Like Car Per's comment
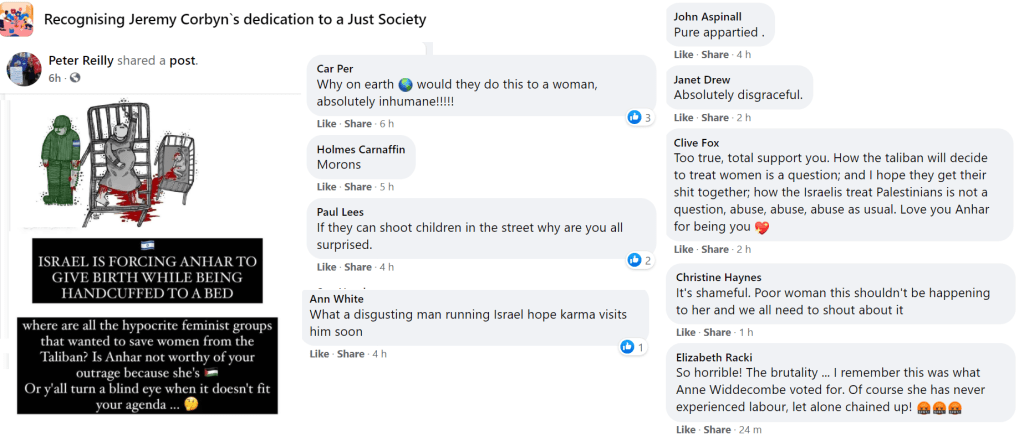 tap(327, 124)
